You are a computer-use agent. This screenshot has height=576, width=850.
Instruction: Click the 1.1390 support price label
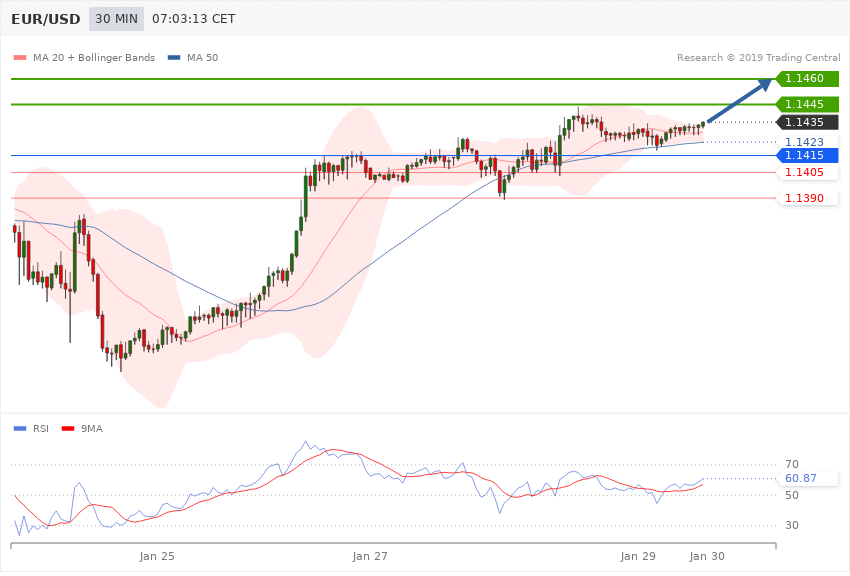[807, 198]
